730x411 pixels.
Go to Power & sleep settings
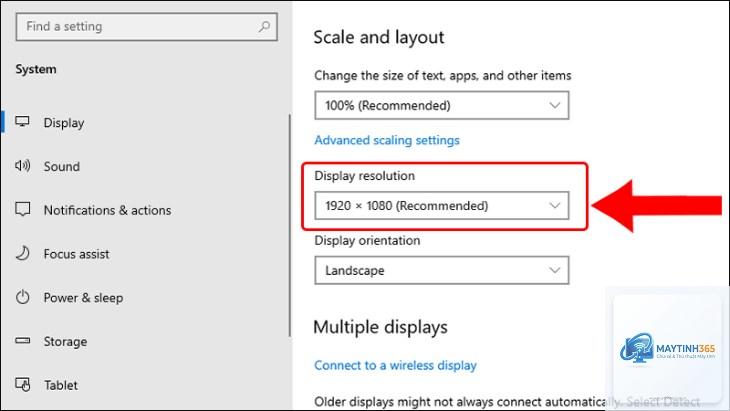click(x=83, y=297)
